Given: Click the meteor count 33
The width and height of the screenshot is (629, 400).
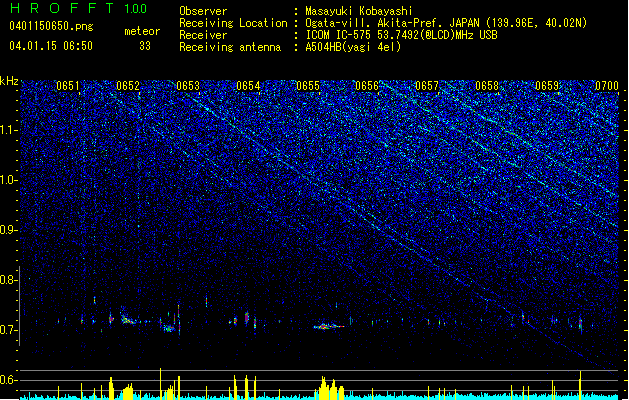Looking at the screenshot, I should click(145, 46).
